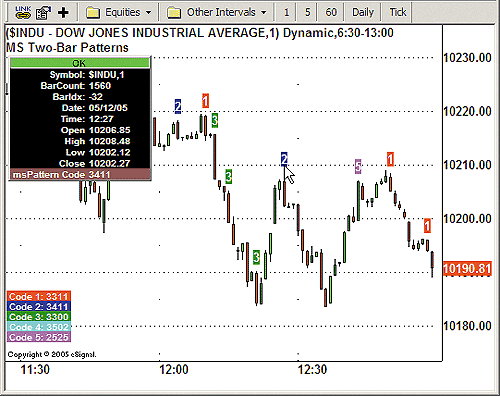Viewport: 500px width, 396px height.
Task: Switch to the 5 minute interval
Action: tap(307, 12)
